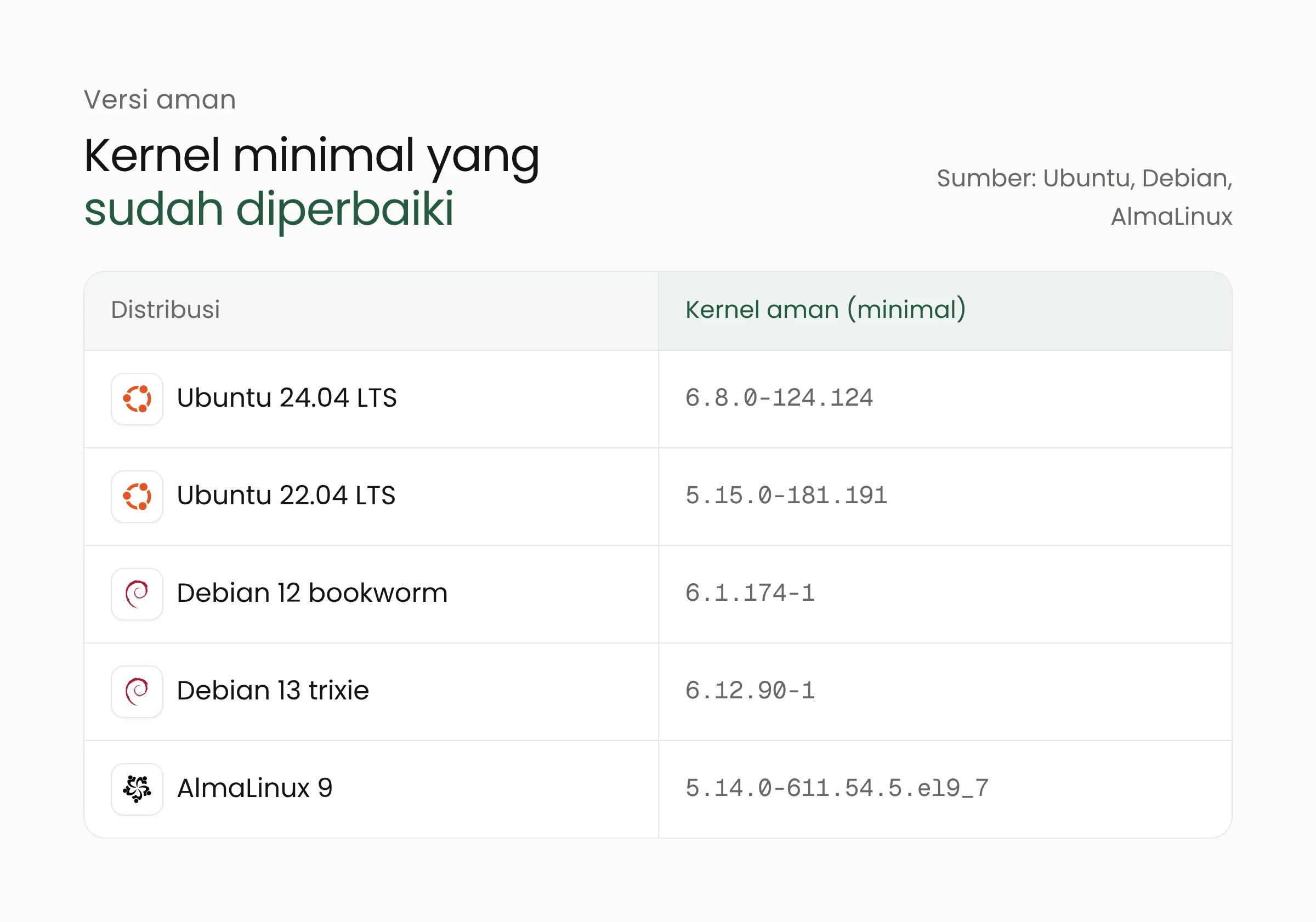The height and width of the screenshot is (922, 1316).
Task: Click the 'Versi aman' subtitle text
Action: click(160, 99)
